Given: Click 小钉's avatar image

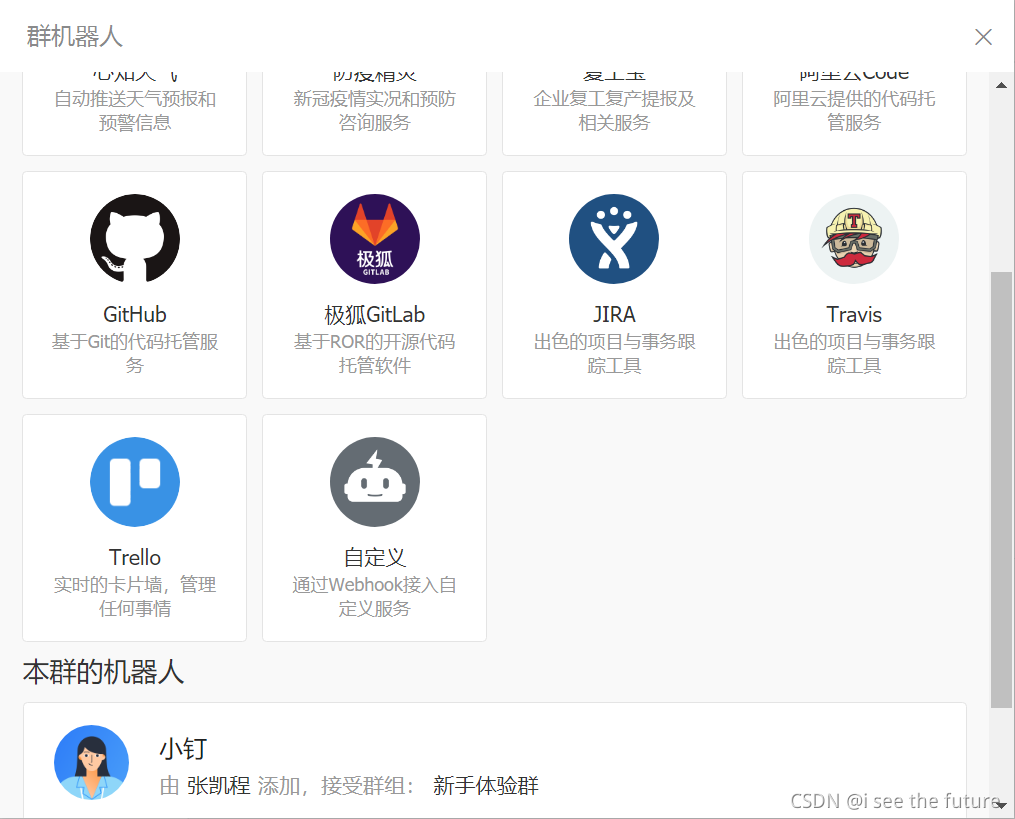Looking at the screenshot, I should pos(91,762).
